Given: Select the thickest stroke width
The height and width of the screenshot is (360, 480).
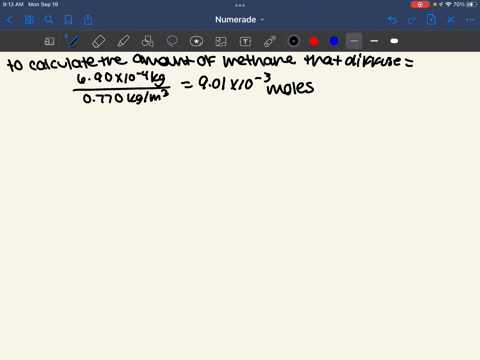Looking at the screenshot, I should (394, 41).
